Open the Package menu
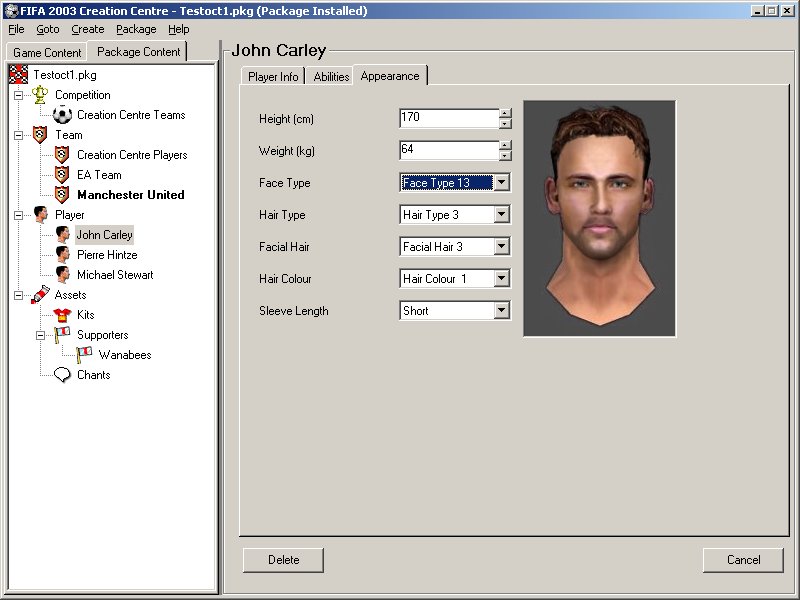800x600 pixels. pos(136,30)
